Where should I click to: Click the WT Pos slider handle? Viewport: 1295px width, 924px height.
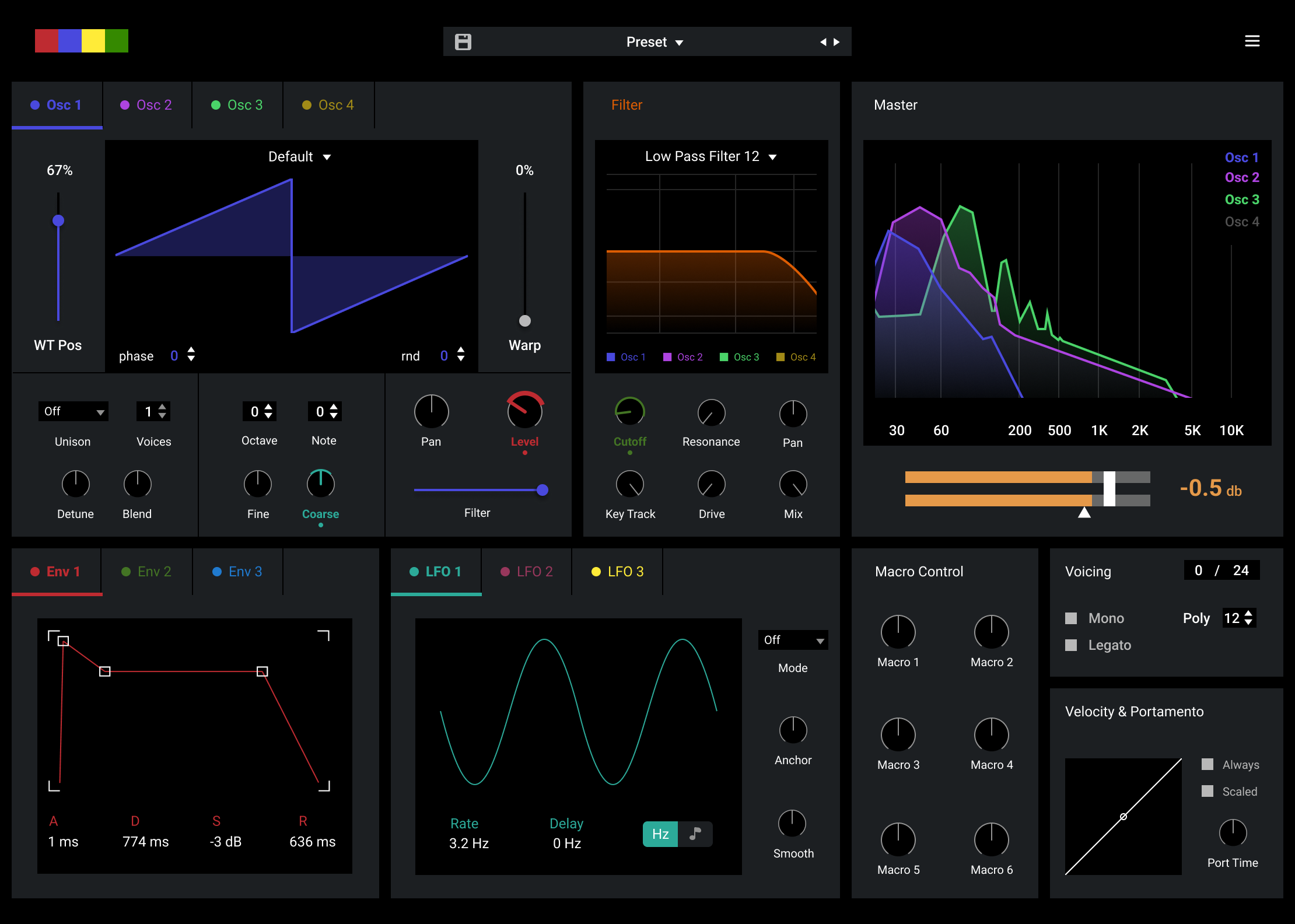[x=58, y=220]
